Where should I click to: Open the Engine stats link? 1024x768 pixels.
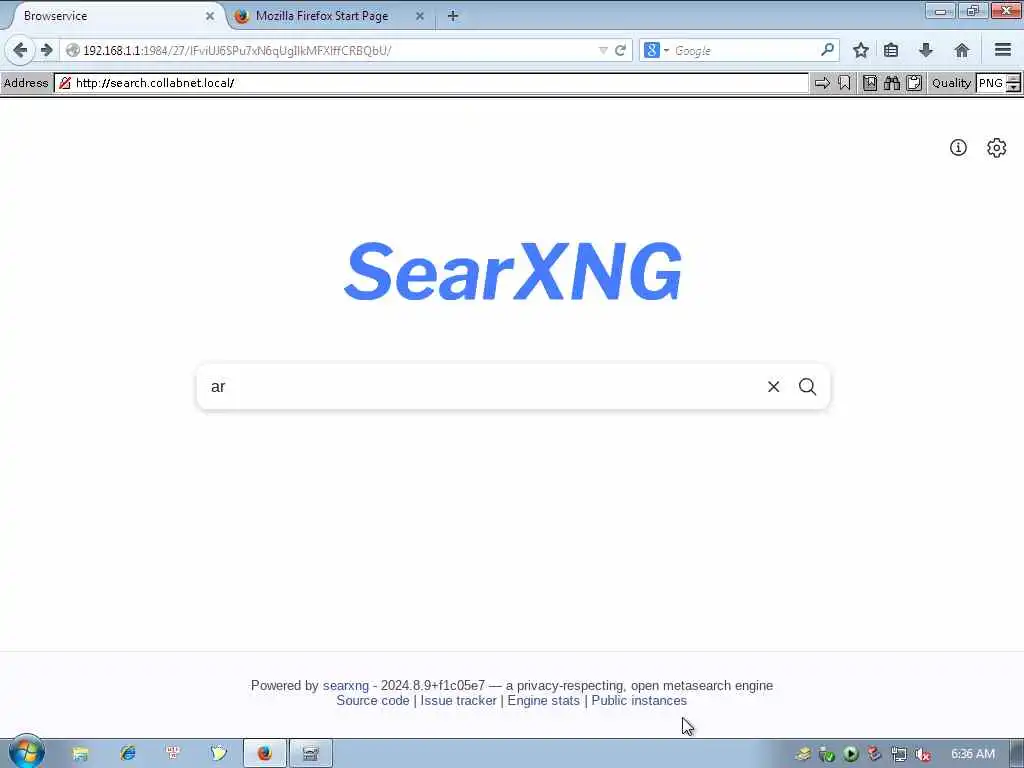(x=543, y=700)
